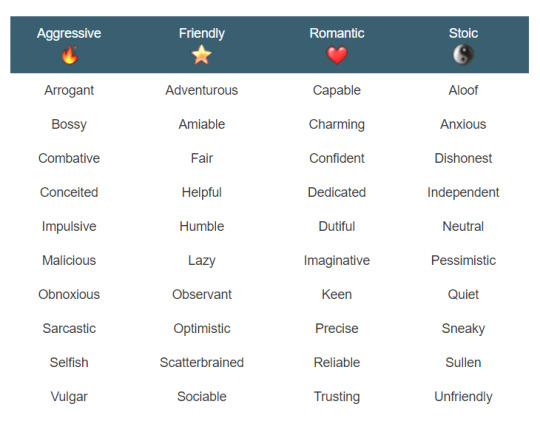Click the yin-yang icon under Stoic
Image resolution: width=540 pixels, height=427 pixels.
point(463,55)
